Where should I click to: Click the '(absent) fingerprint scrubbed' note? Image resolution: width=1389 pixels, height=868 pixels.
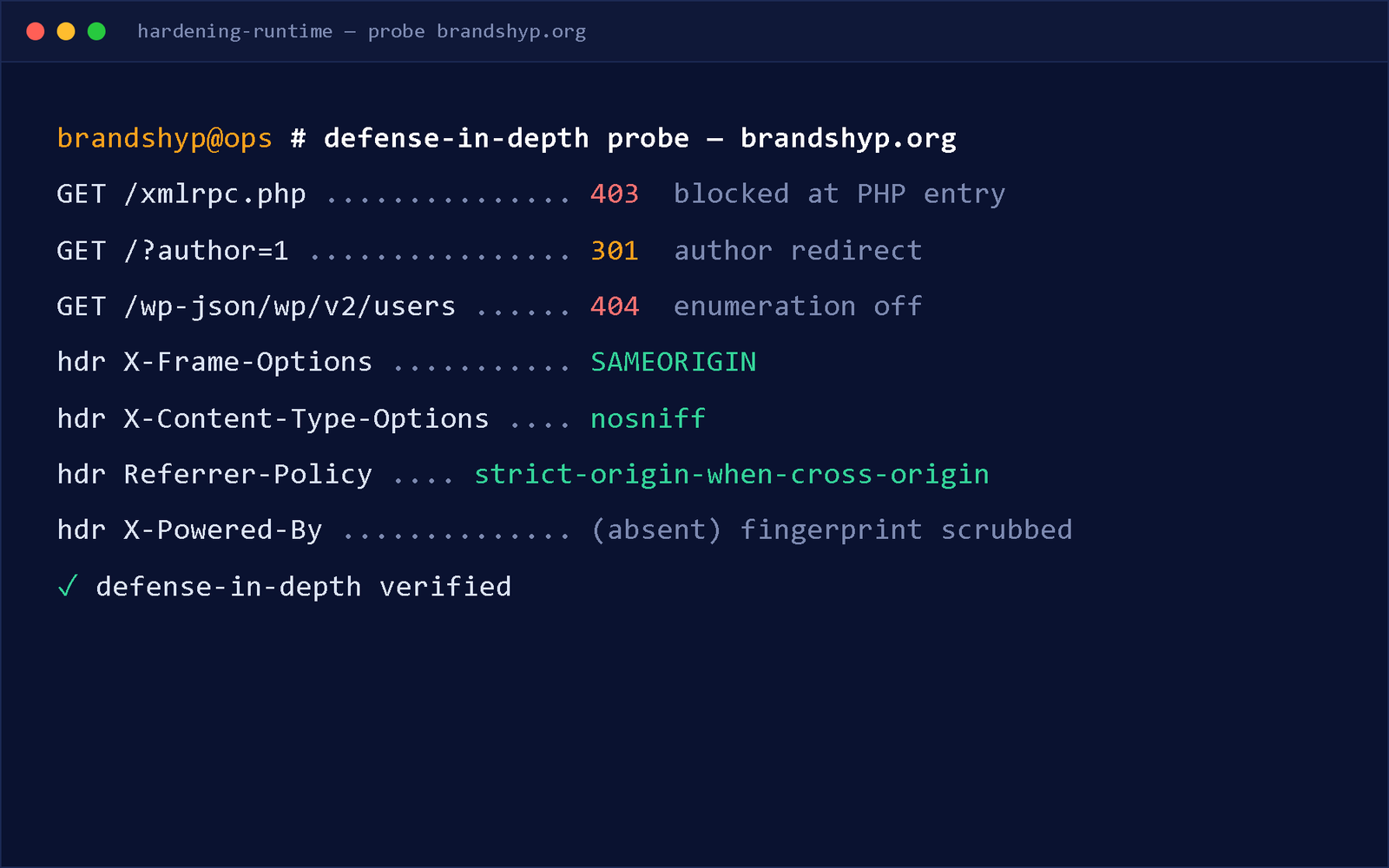[x=832, y=529]
